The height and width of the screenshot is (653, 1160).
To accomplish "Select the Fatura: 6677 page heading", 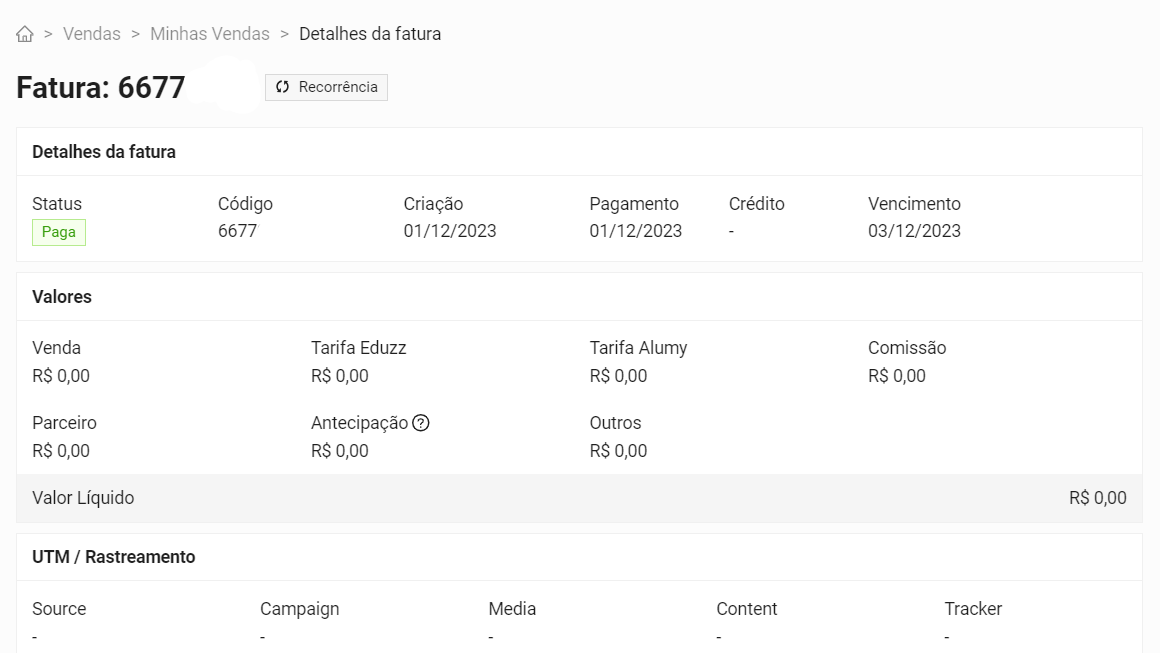I will click(101, 88).
